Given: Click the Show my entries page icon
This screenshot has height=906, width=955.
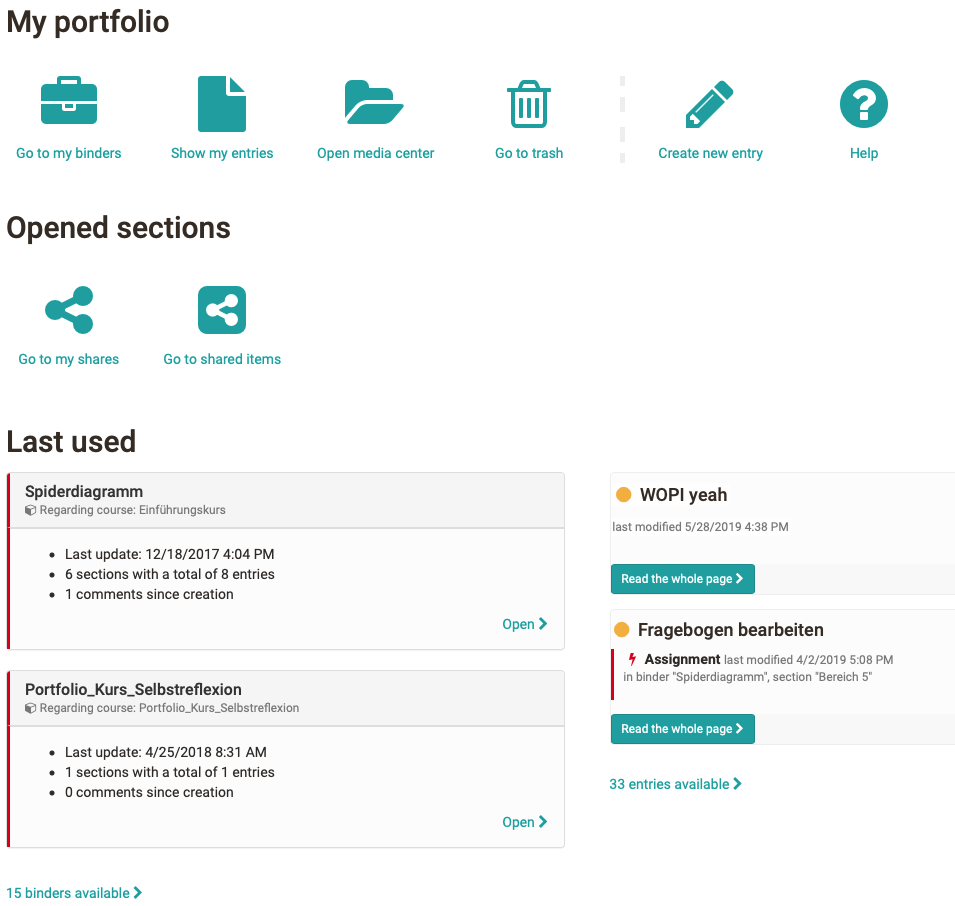Looking at the screenshot, I should (221, 102).
